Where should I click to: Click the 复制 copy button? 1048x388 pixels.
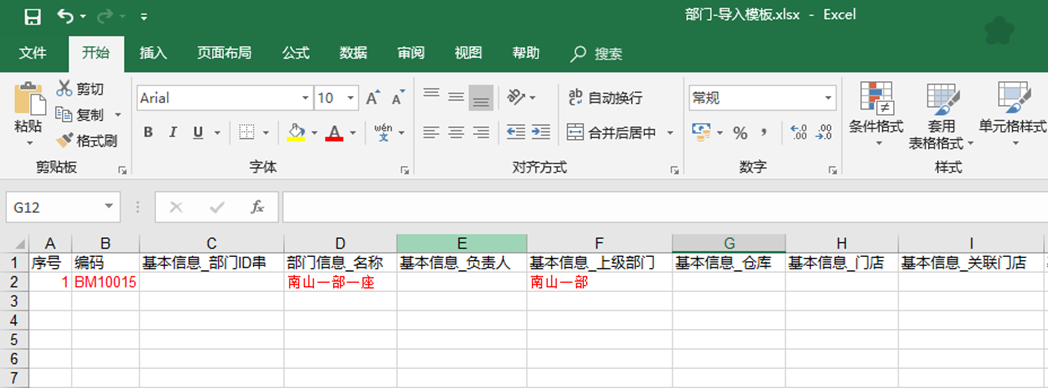[x=80, y=115]
